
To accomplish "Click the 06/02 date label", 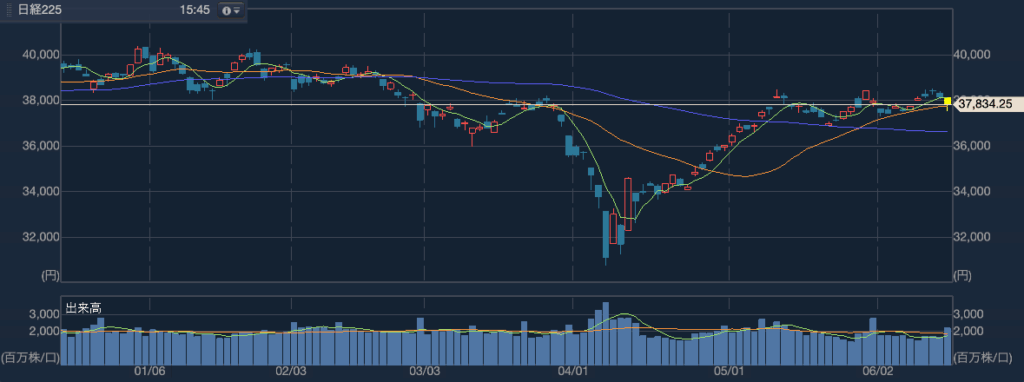I will tap(878, 372).
